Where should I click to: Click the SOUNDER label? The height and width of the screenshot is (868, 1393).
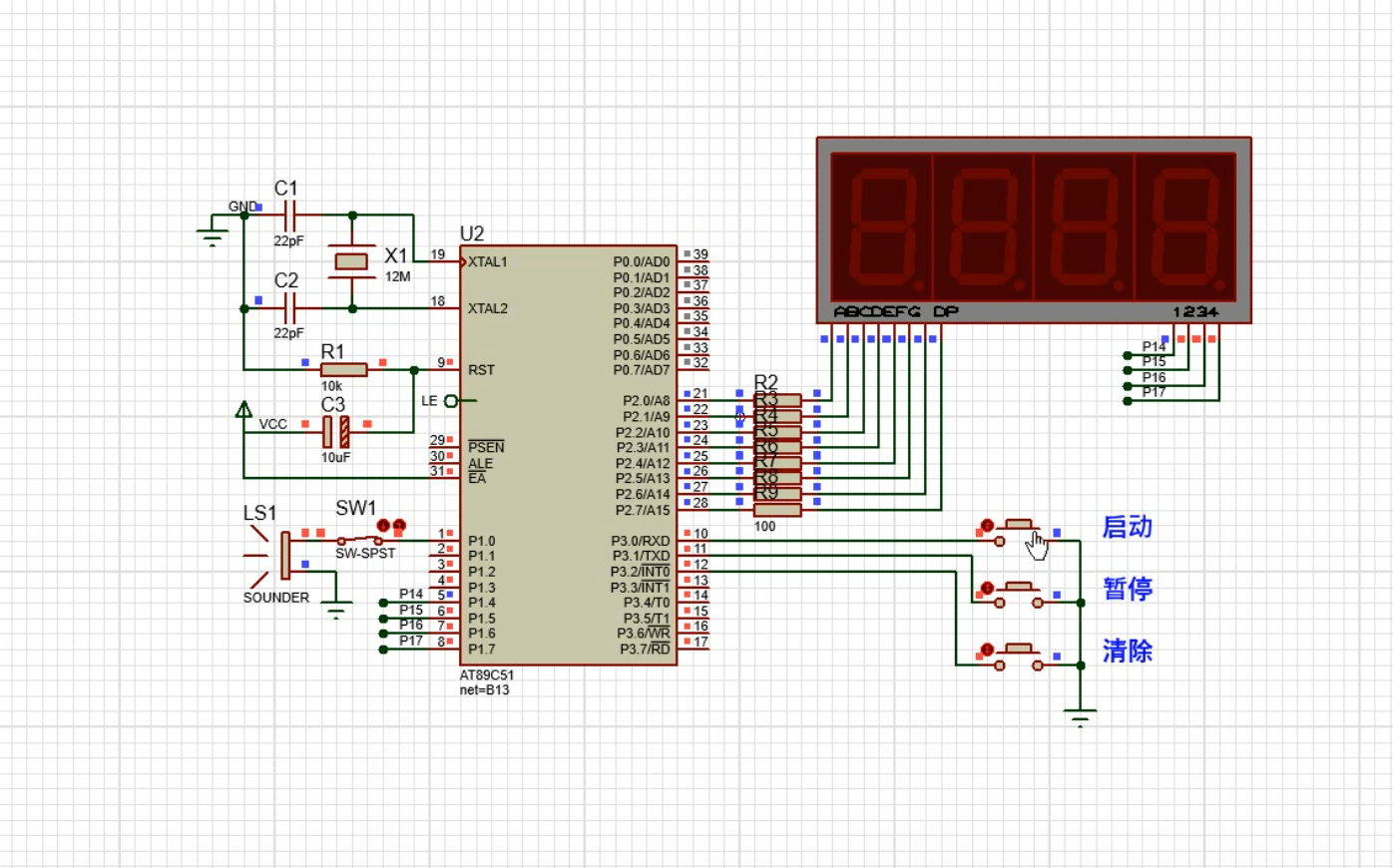click(x=276, y=598)
